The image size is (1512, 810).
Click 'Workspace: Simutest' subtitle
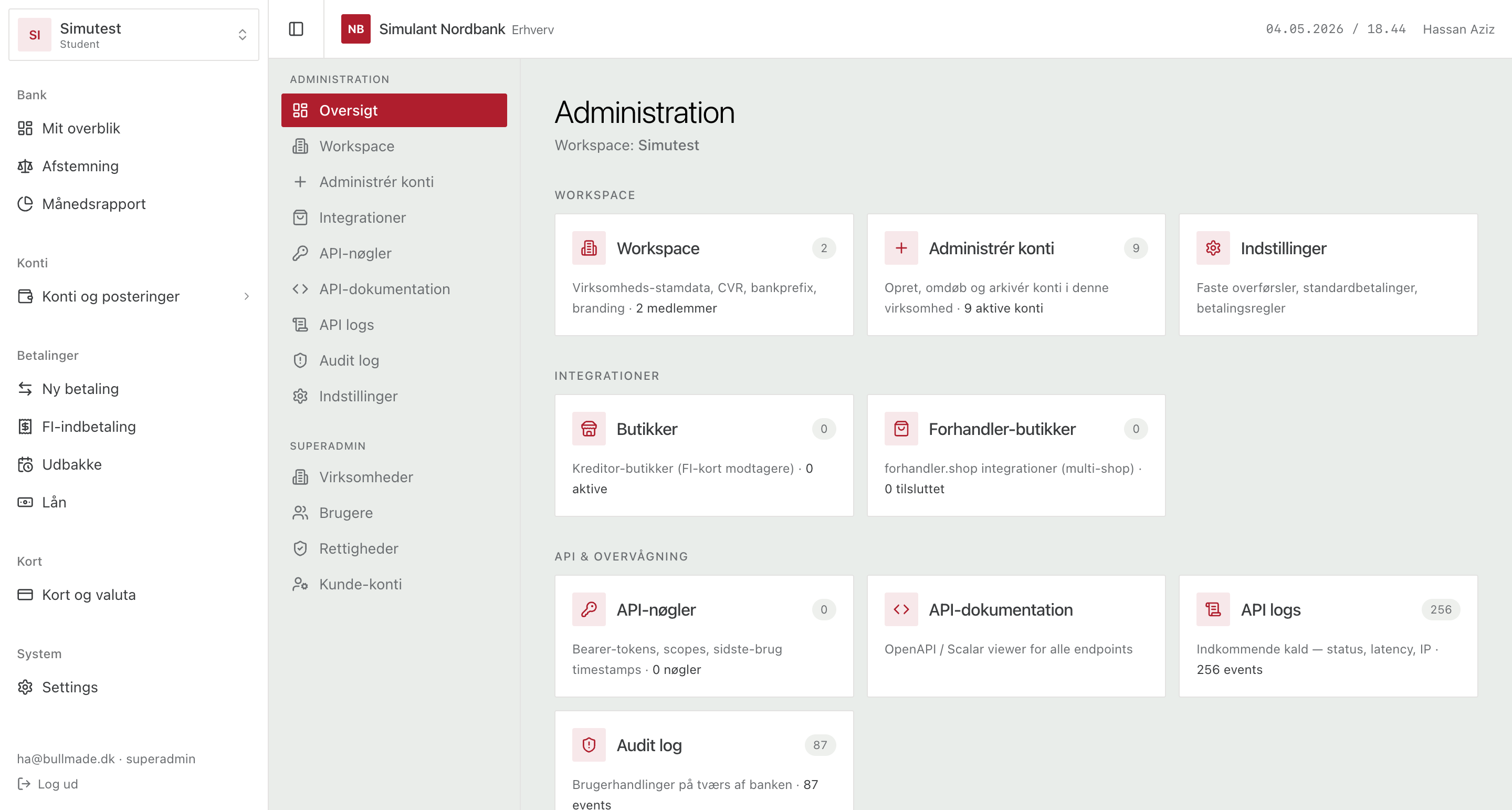point(626,145)
